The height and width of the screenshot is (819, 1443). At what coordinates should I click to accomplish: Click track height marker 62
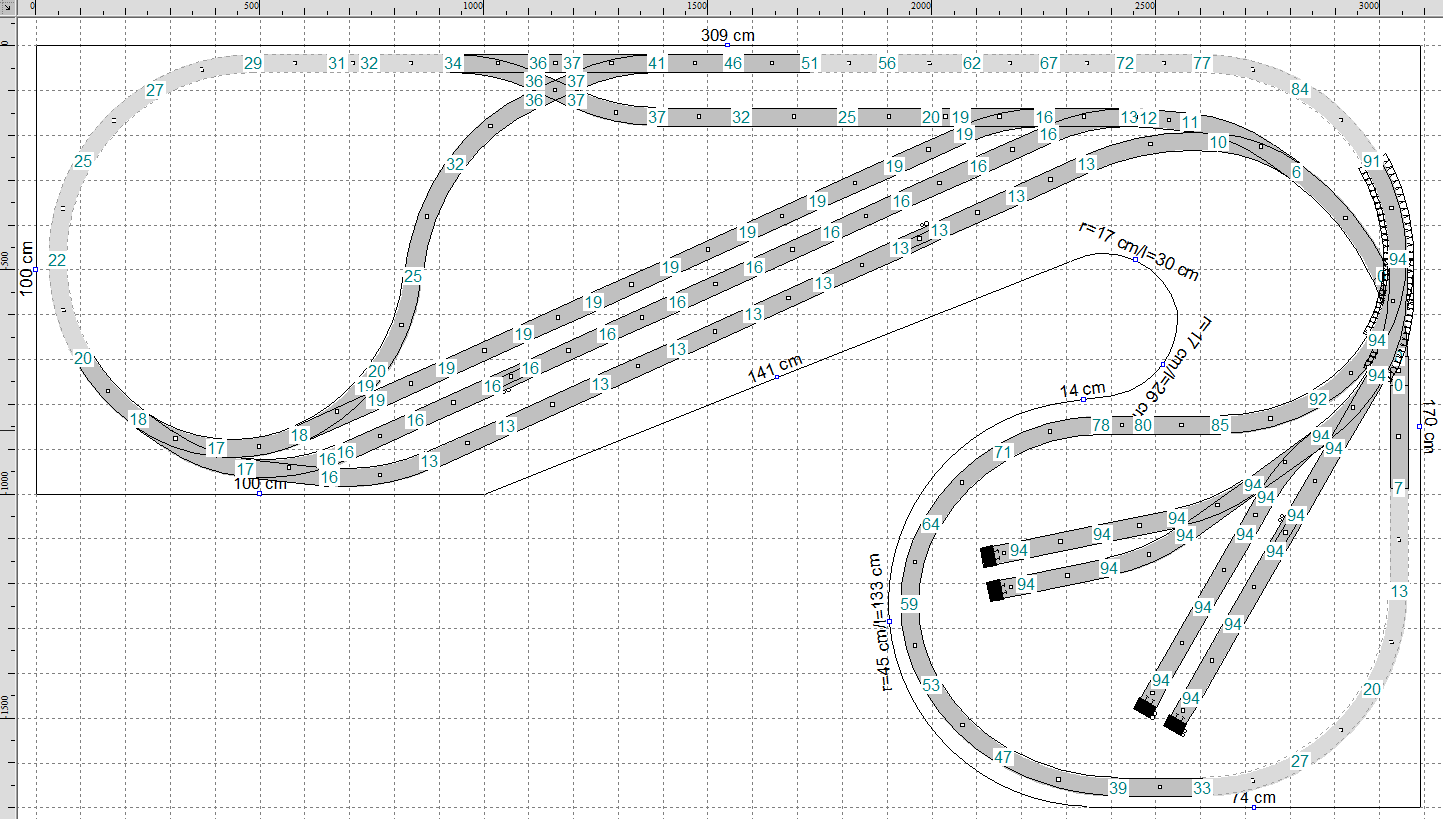click(972, 64)
